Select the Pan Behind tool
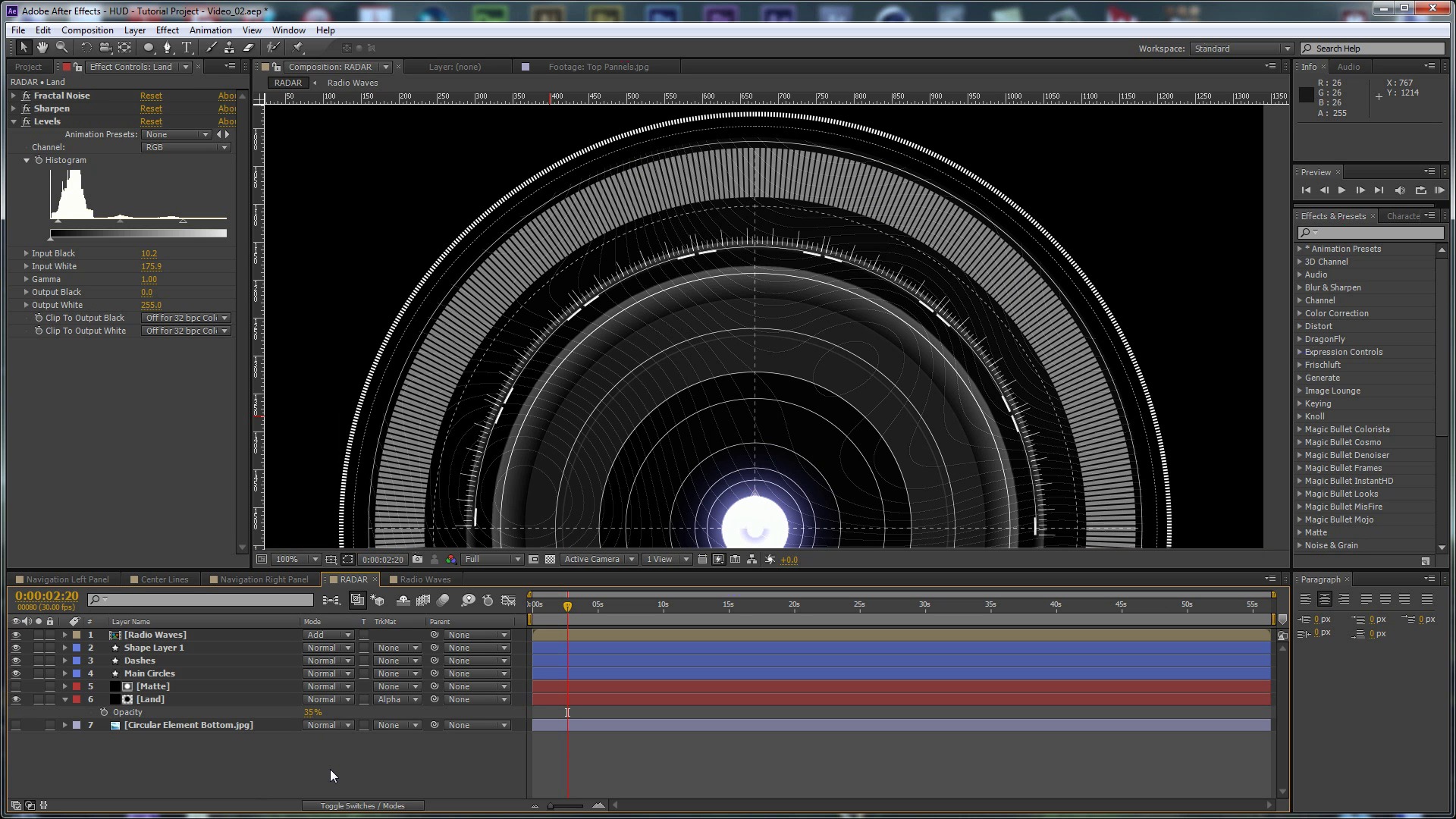 click(x=124, y=48)
